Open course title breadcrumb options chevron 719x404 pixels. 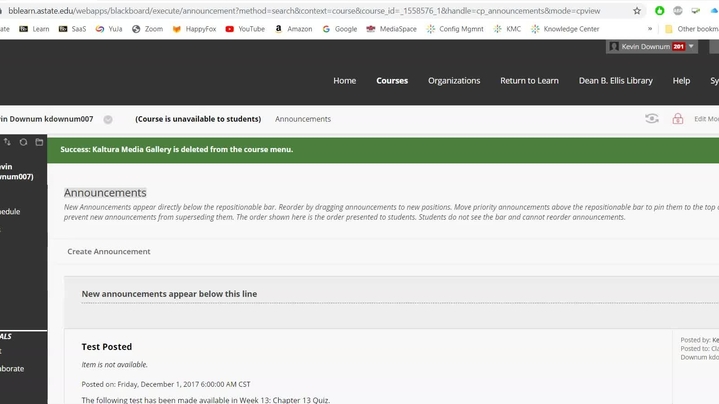coord(108,120)
